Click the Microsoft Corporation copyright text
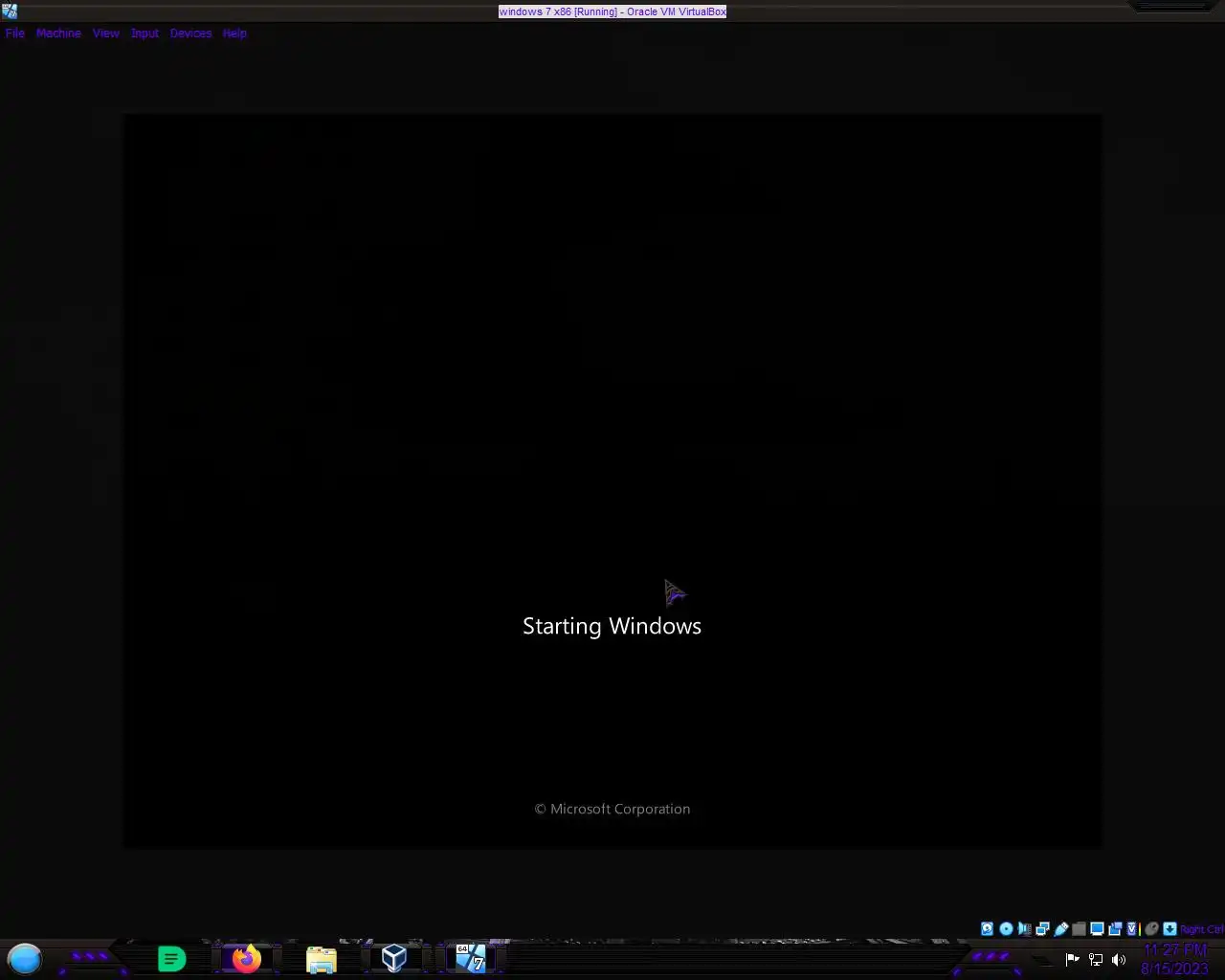 pos(612,809)
